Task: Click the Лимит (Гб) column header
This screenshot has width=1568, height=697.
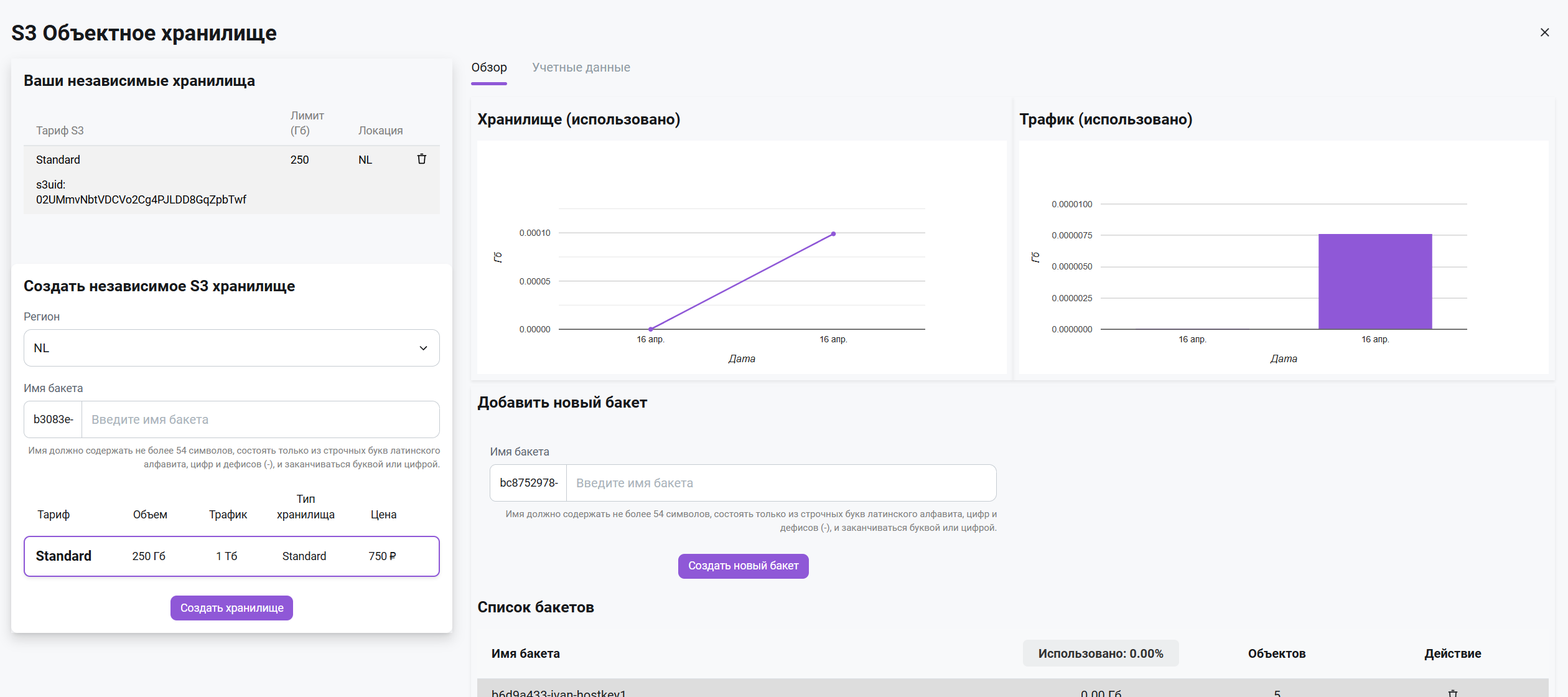Action: click(307, 123)
